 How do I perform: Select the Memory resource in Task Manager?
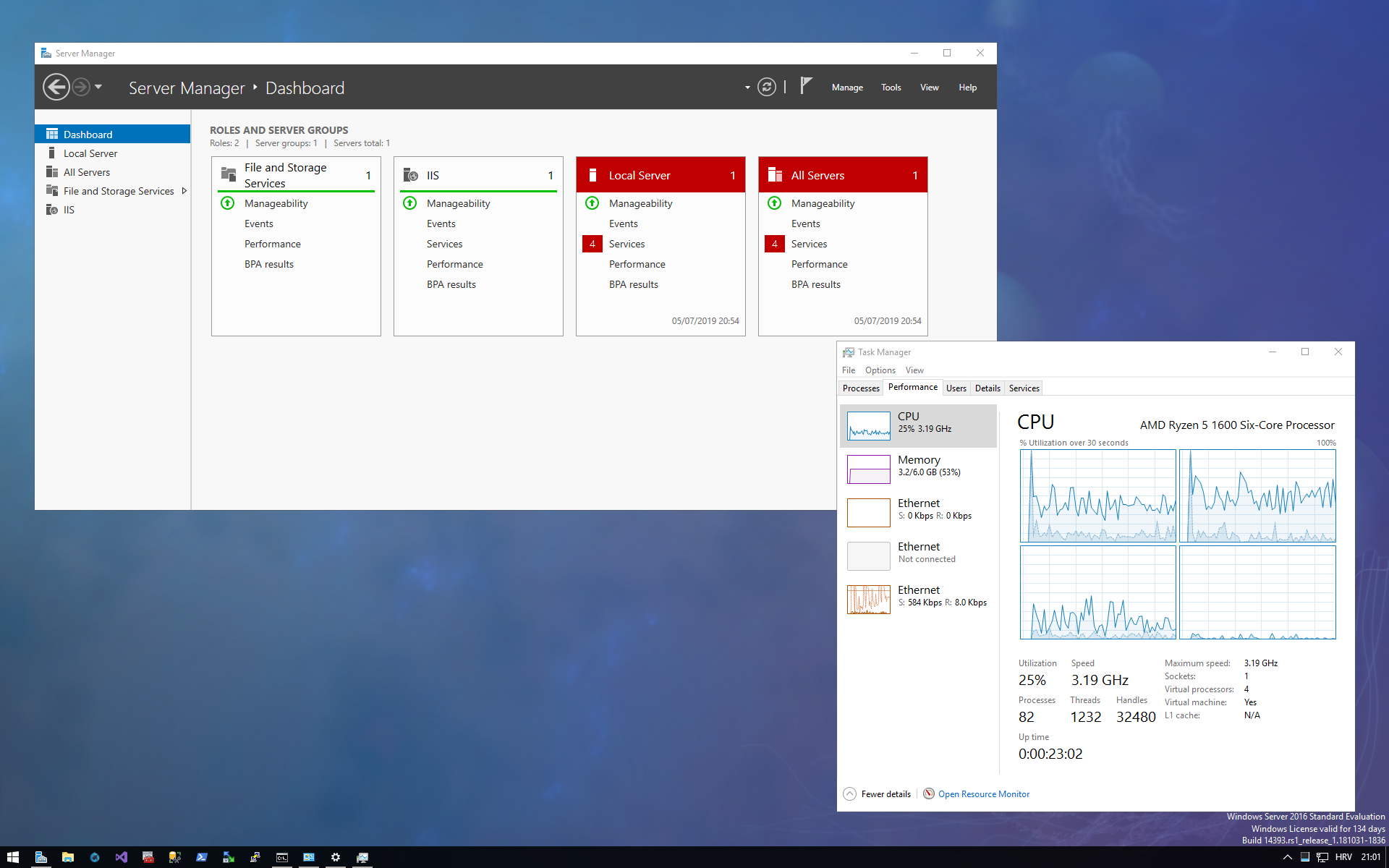pyautogui.click(x=918, y=469)
